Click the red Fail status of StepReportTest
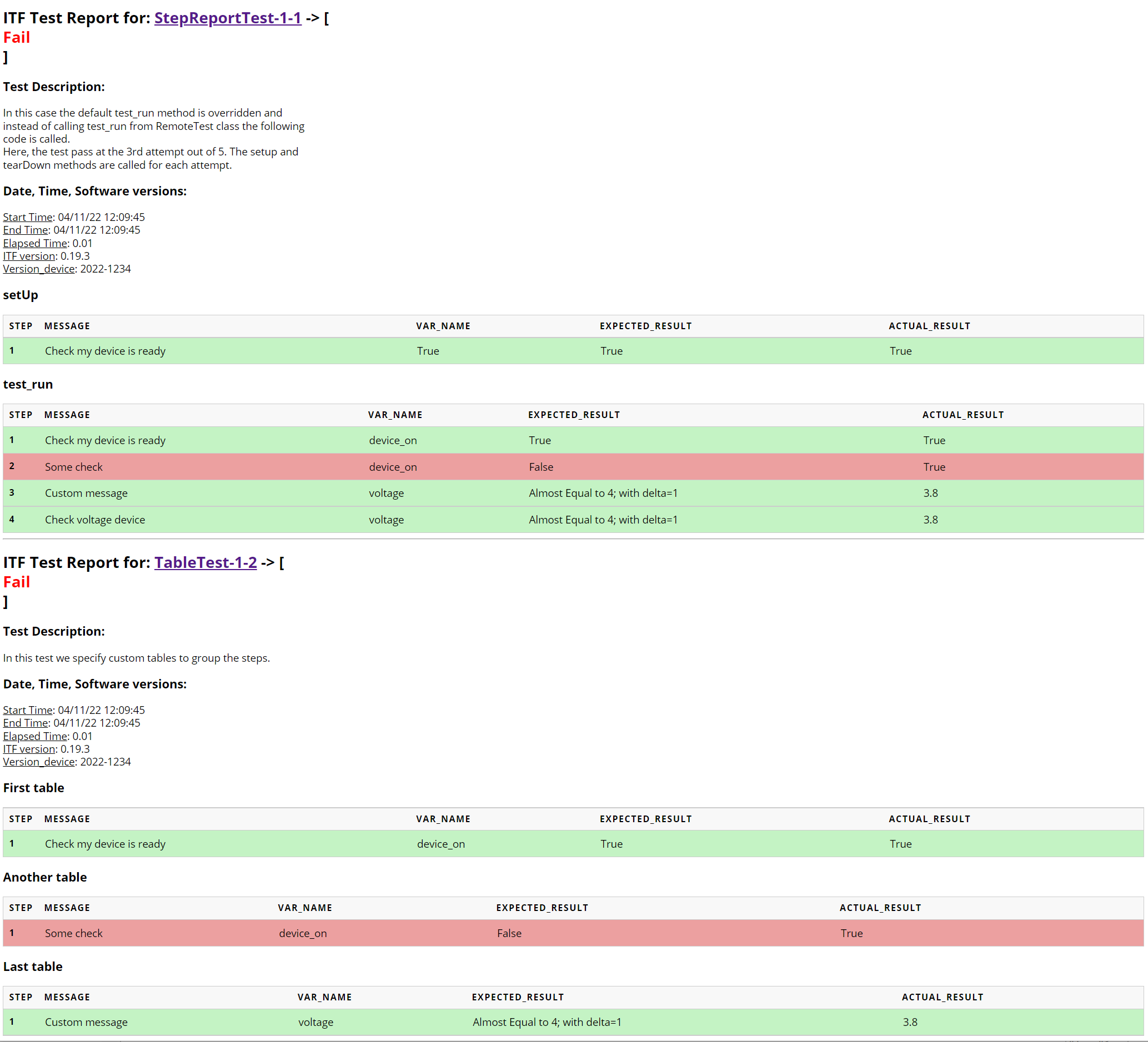This screenshot has height=1042, width=1148. pos(17,38)
